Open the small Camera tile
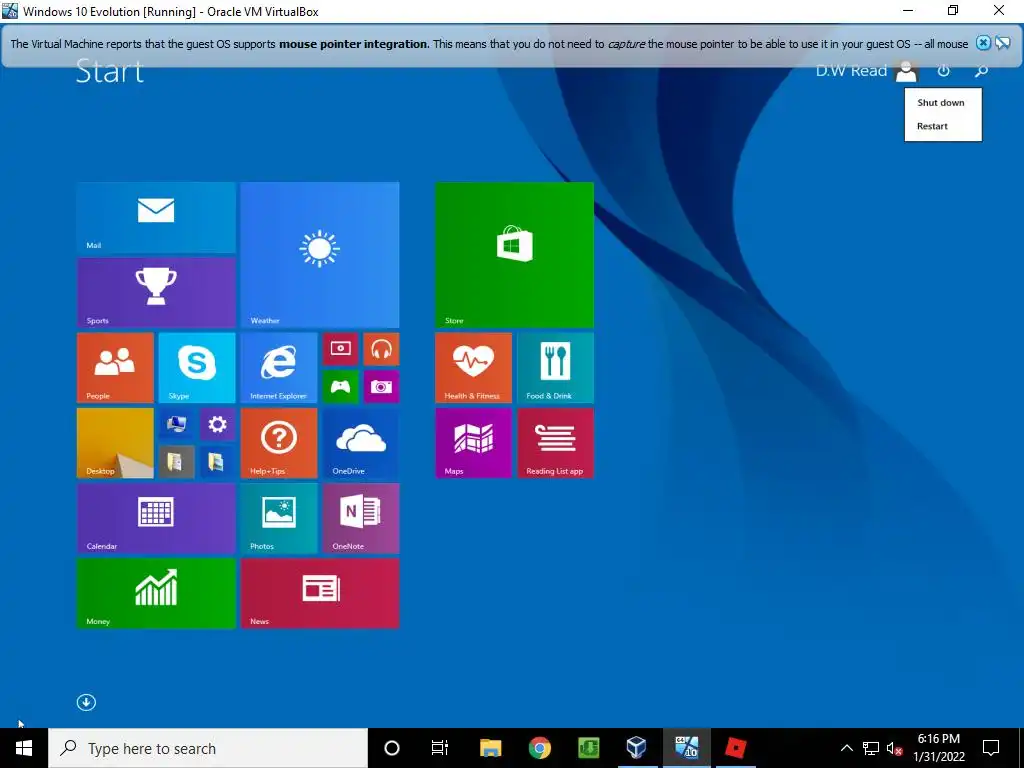 point(381,387)
